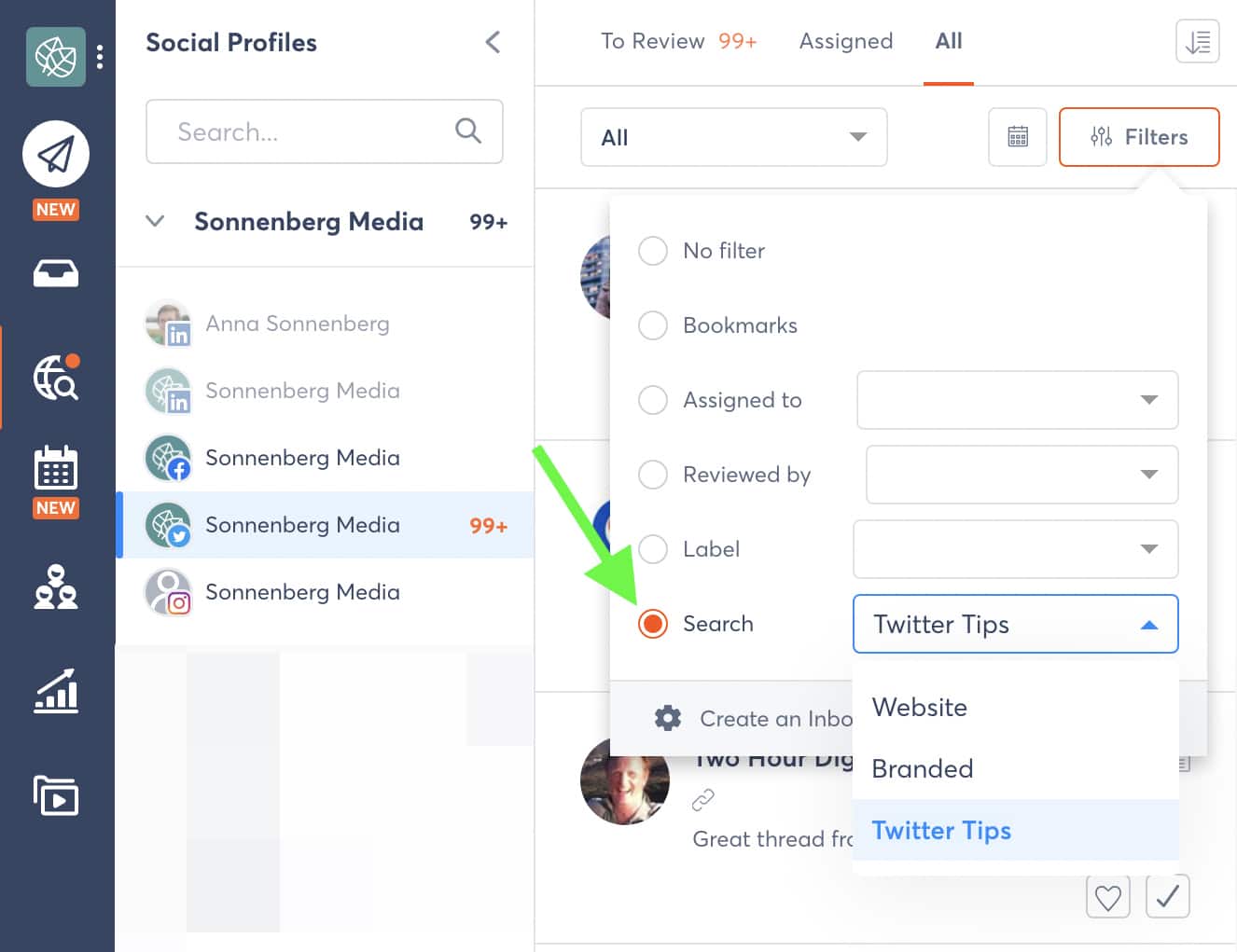Click the team members icon in sidebar
Image resolution: width=1237 pixels, height=952 pixels.
tap(56, 586)
